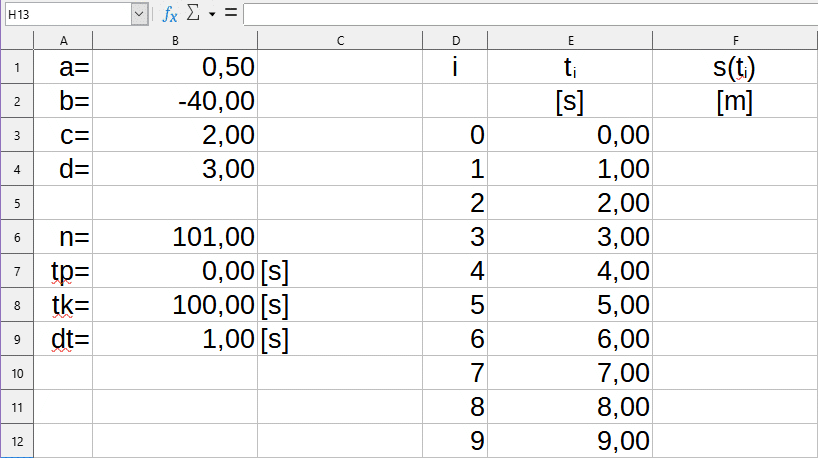Image resolution: width=818 pixels, height=458 pixels.
Task: Click column F header
Action: 735,40
